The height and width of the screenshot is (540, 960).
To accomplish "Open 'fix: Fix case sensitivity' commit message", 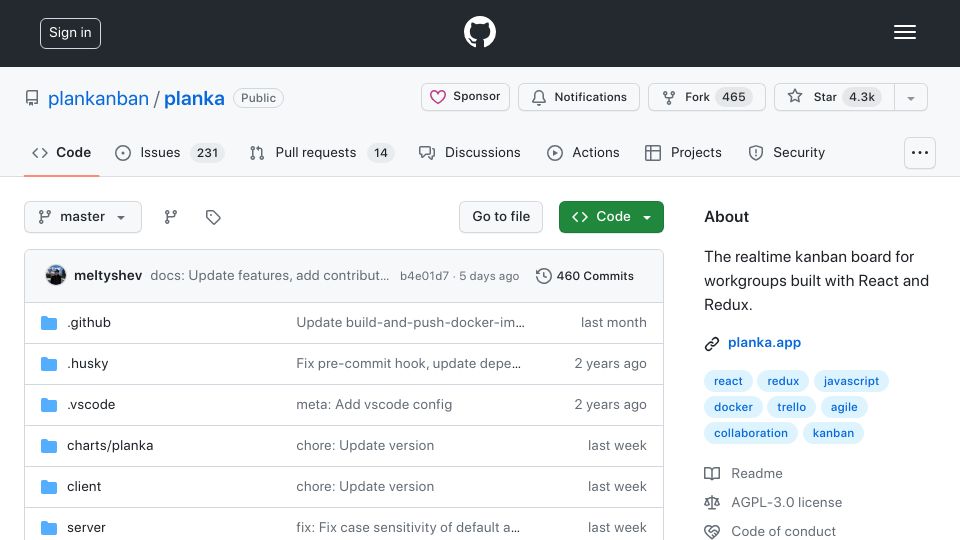I will 408,528.
